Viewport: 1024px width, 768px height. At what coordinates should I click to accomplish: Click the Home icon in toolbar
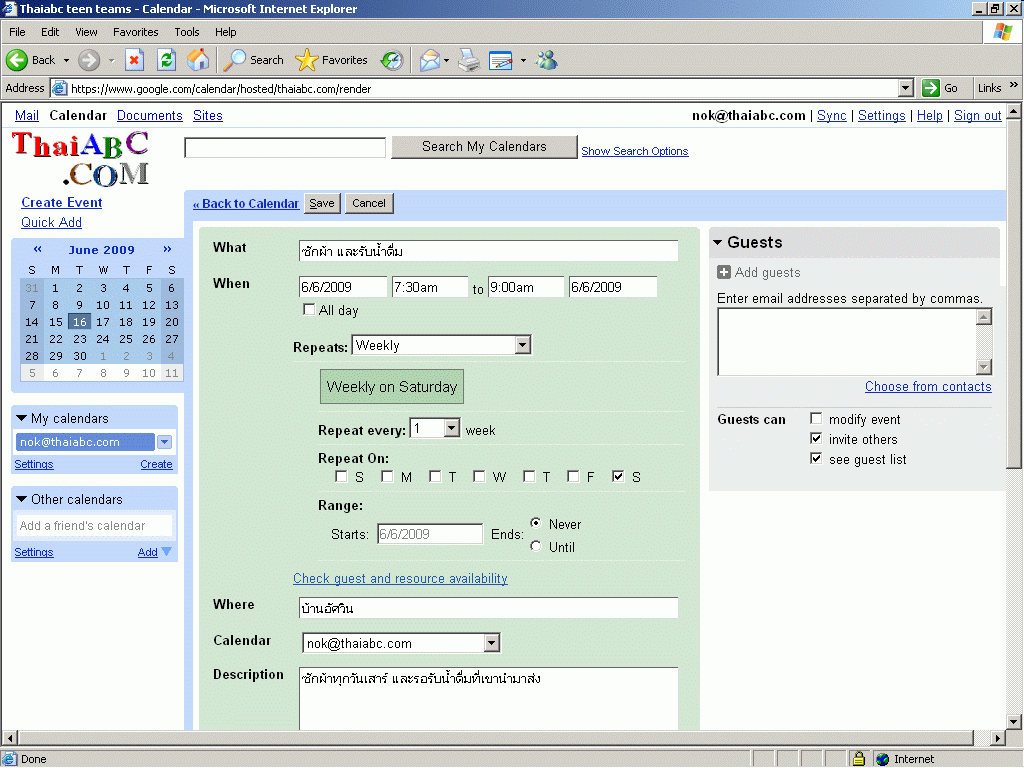[x=198, y=60]
